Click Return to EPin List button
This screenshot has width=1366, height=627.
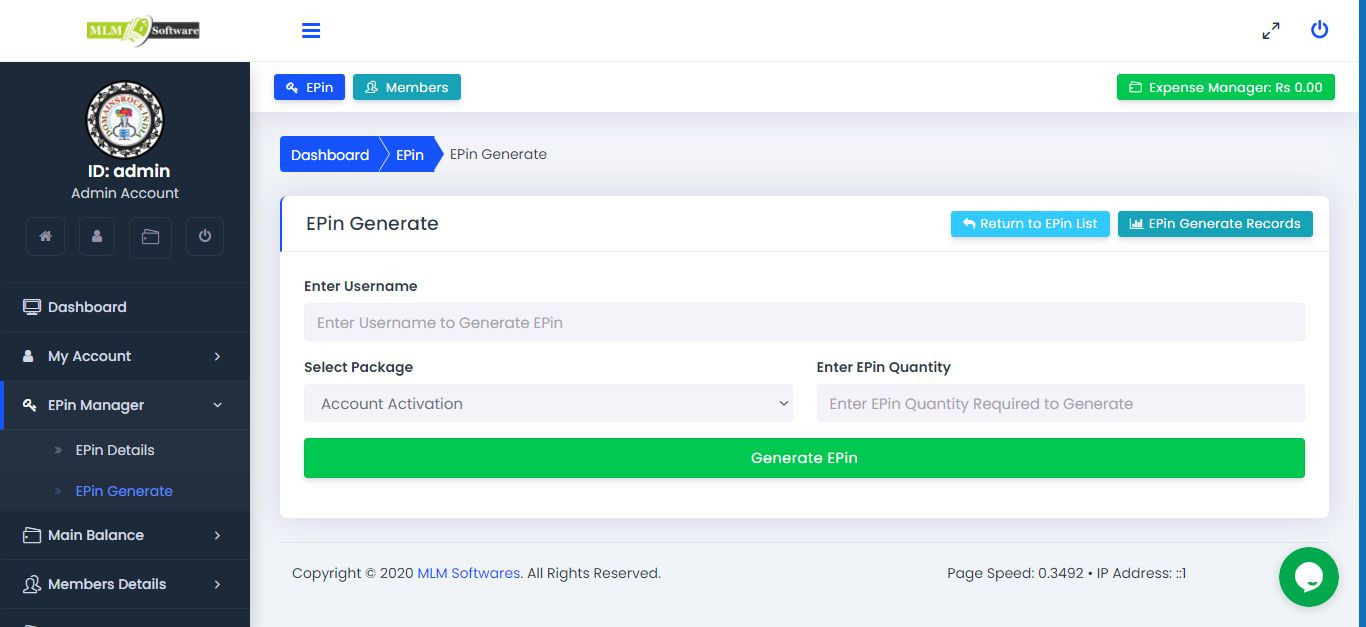click(1030, 224)
